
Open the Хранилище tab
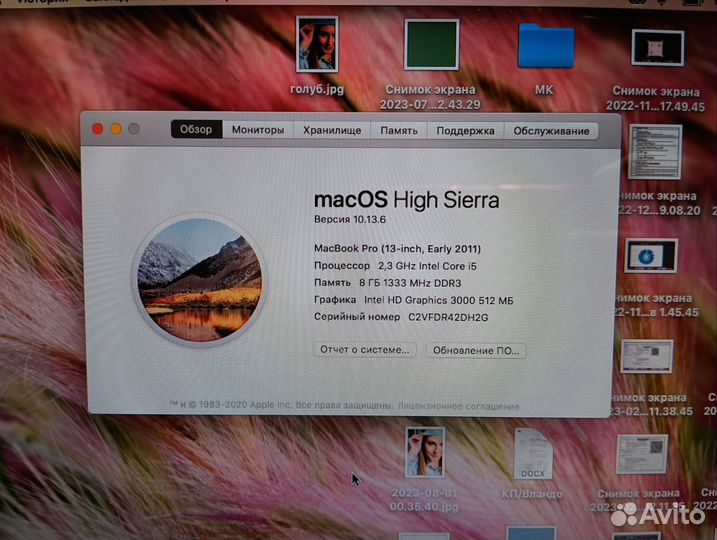click(332, 130)
